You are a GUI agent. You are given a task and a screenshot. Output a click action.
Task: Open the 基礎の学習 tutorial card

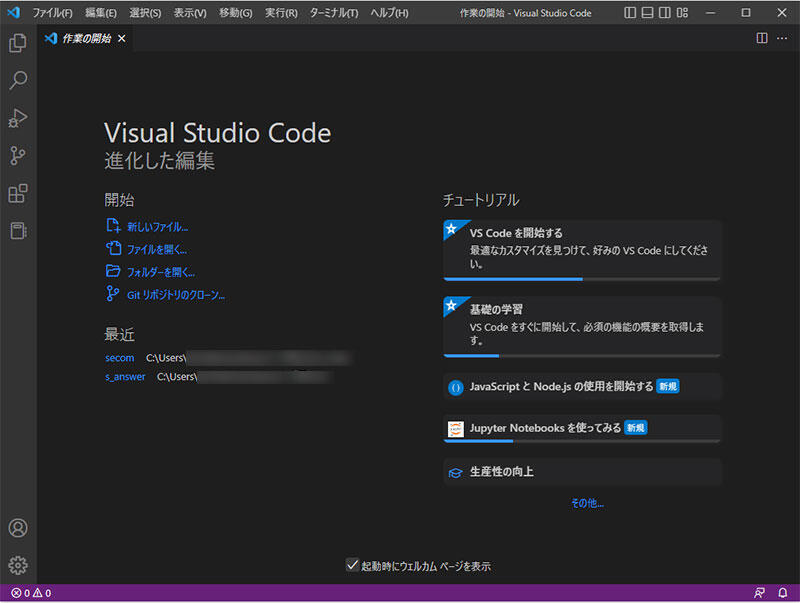582,326
